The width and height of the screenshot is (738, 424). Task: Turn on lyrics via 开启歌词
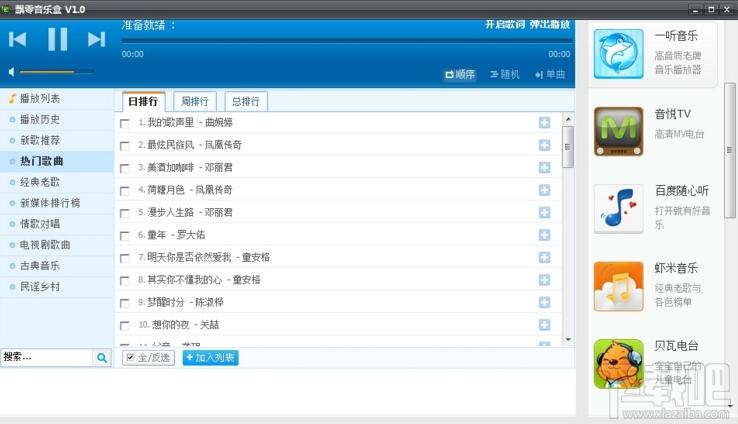tap(505, 24)
